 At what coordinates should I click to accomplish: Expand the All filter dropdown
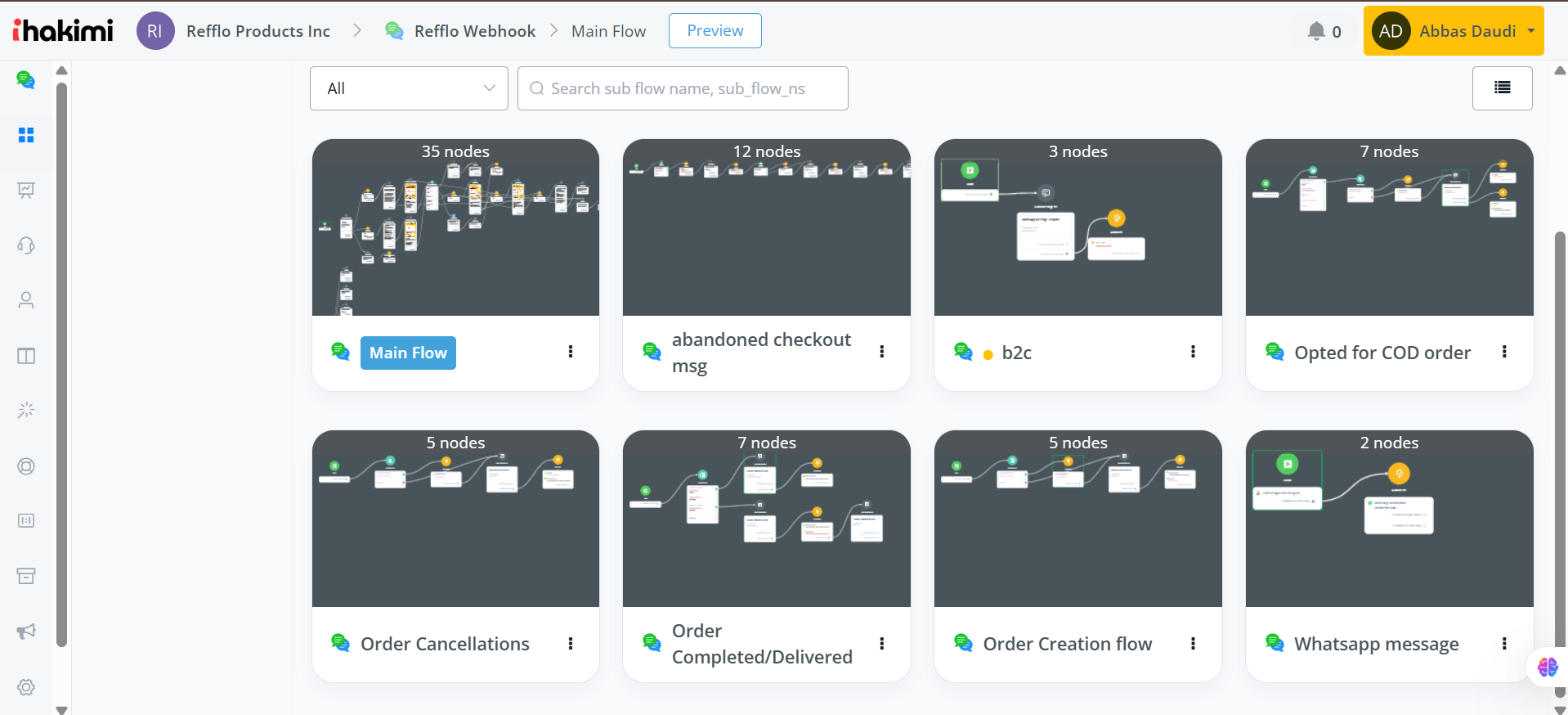tap(409, 88)
